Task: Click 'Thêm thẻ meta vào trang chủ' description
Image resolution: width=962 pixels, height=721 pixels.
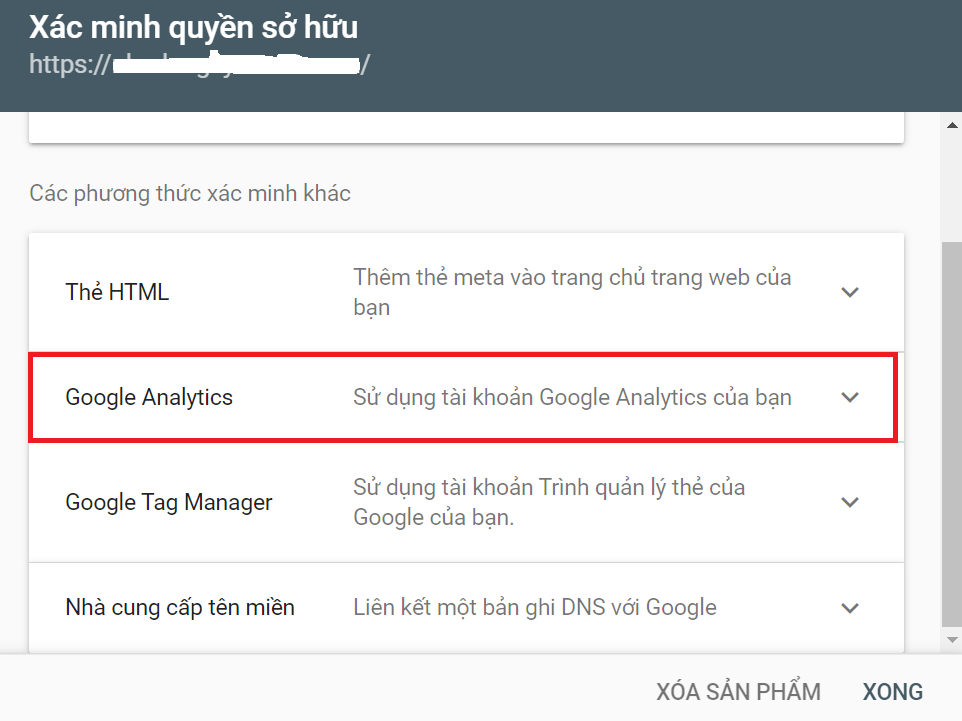Action: pos(572,292)
